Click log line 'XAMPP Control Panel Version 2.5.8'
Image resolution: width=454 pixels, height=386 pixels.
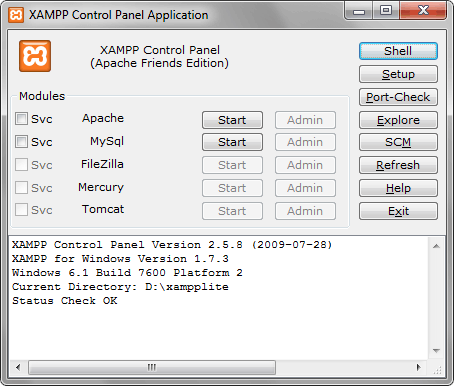point(172,245)
